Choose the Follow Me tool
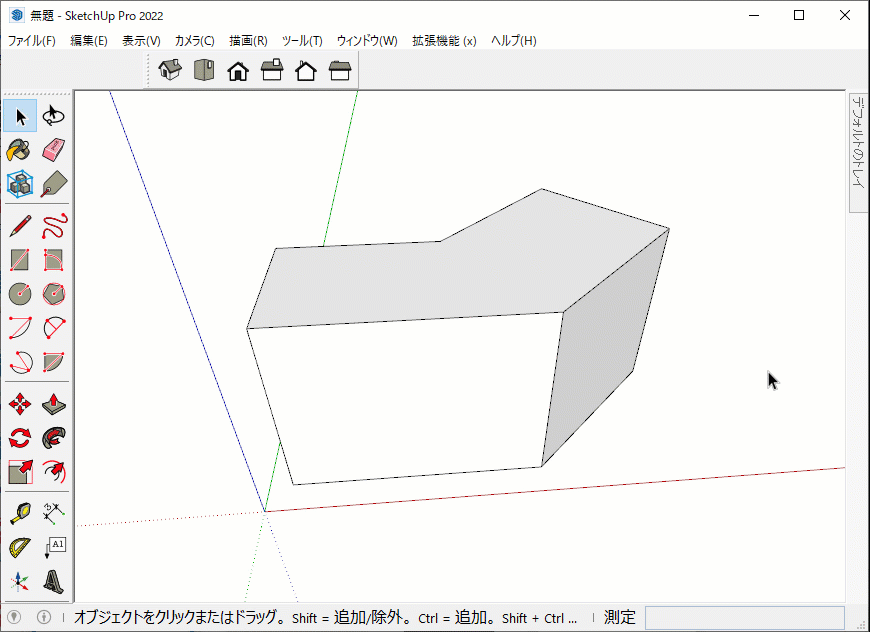 click(x=54, y=438)
